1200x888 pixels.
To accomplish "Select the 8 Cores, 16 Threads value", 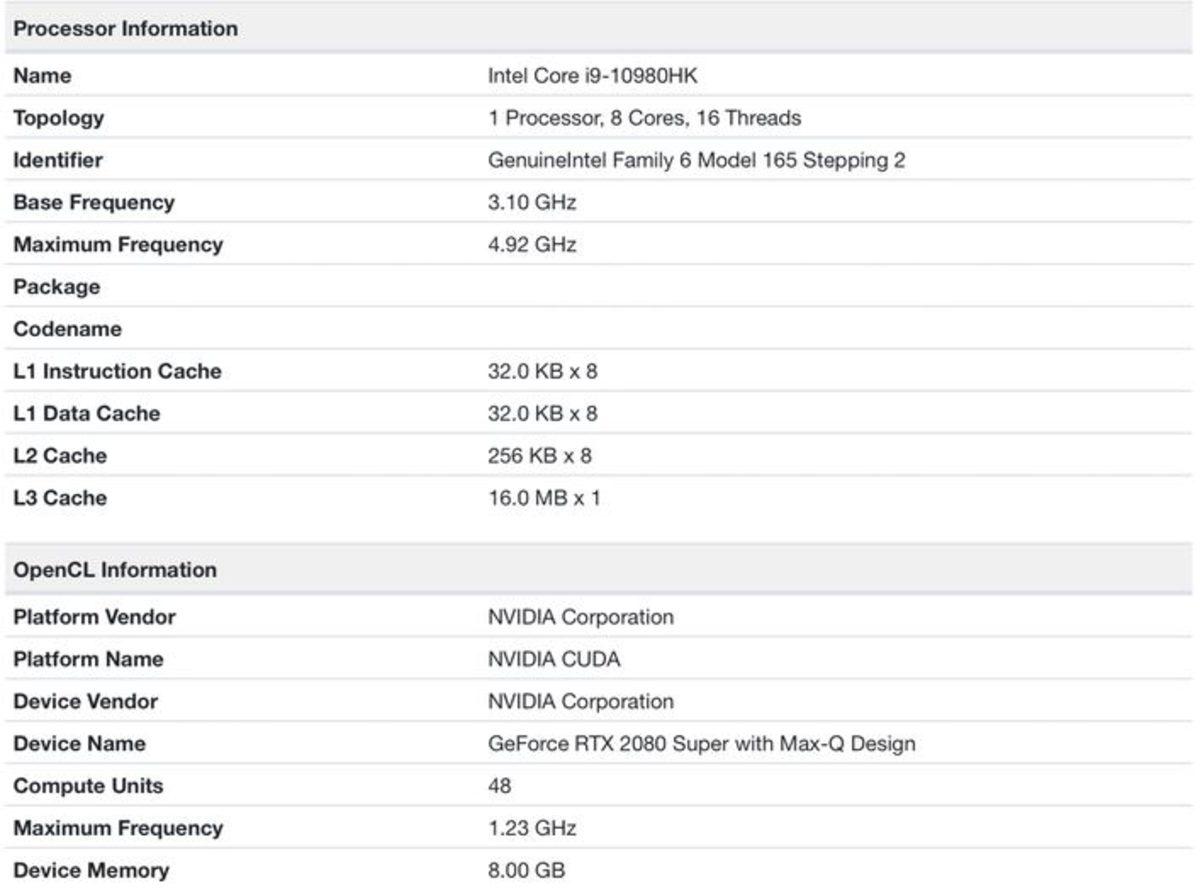I will pos(644,118).
